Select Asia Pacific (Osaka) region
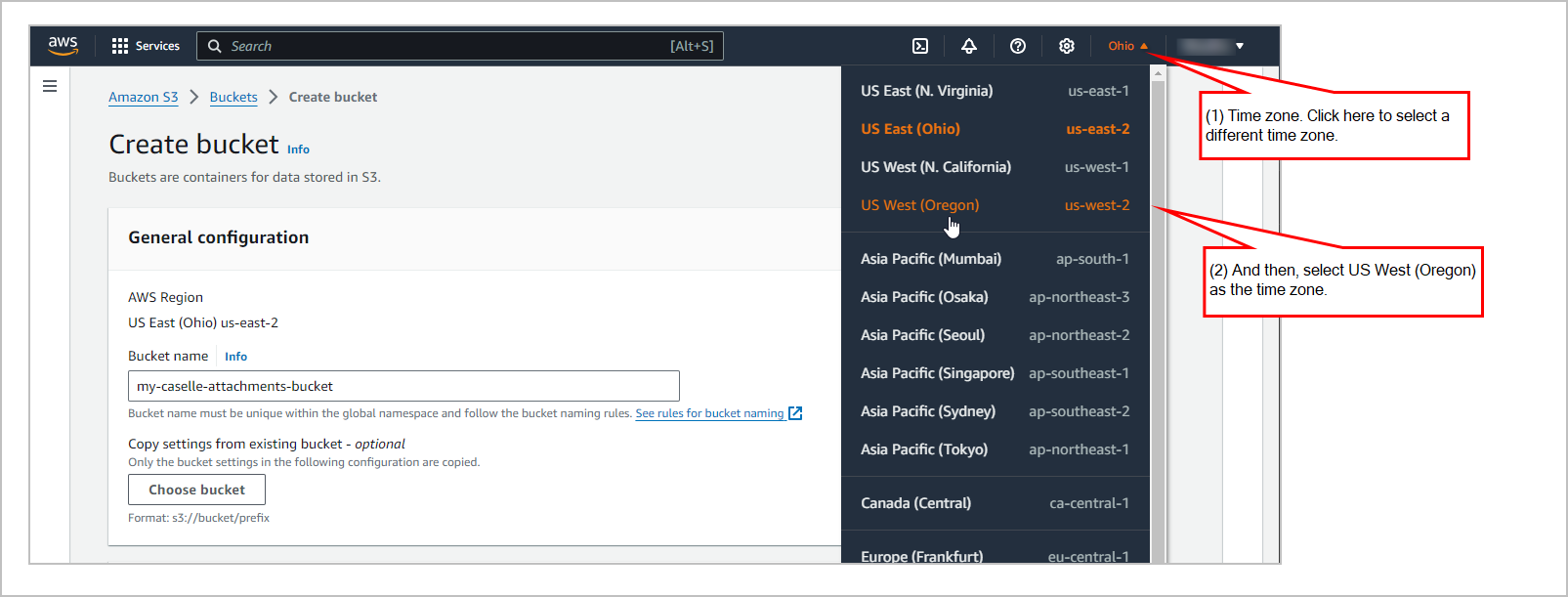The height and width of the screenshot is (597, 1568). tap(995, 297)
